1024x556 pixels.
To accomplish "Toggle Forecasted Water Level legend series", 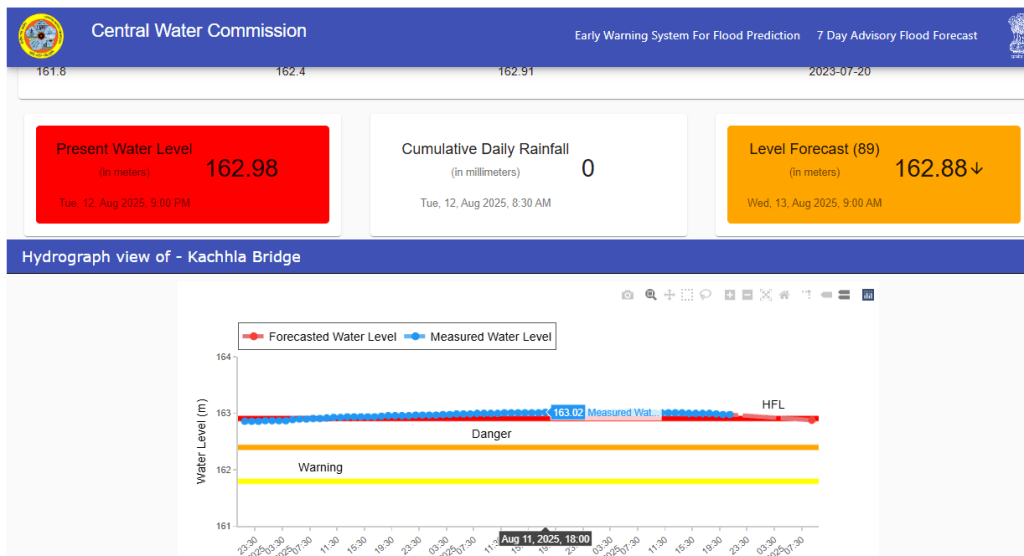I will tap(321, 337).
